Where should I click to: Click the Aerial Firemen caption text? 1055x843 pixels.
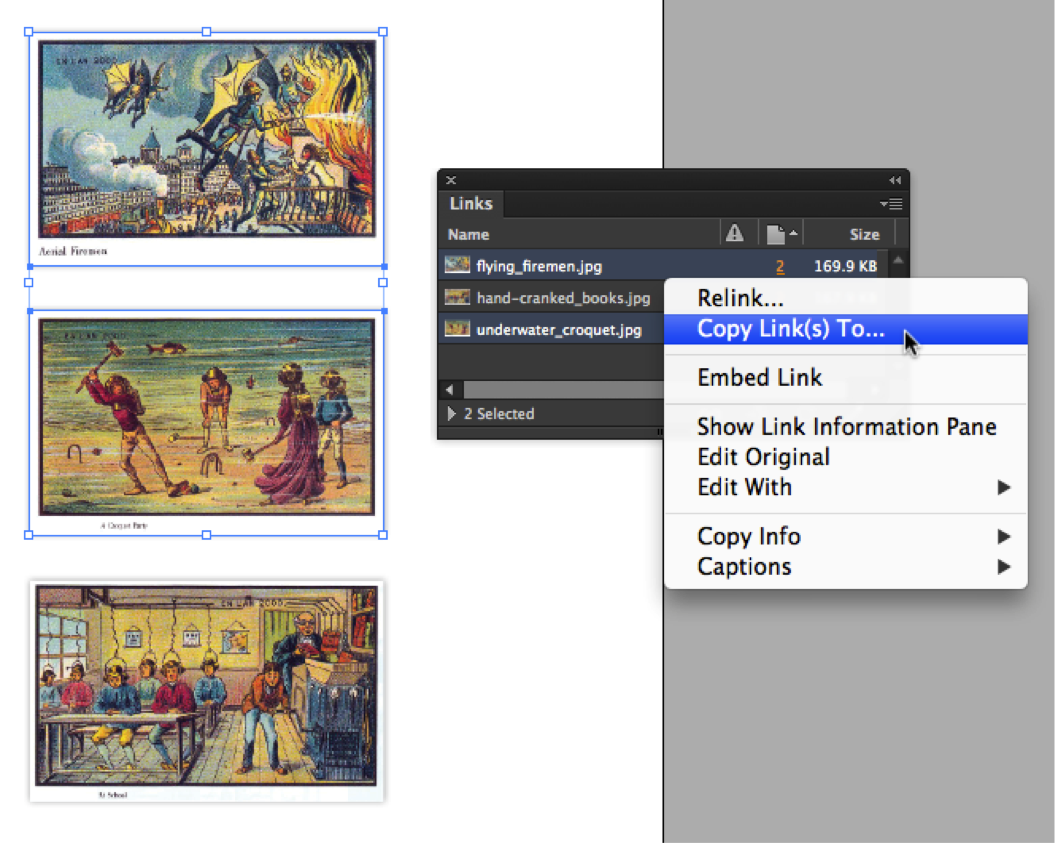(73, 251)
